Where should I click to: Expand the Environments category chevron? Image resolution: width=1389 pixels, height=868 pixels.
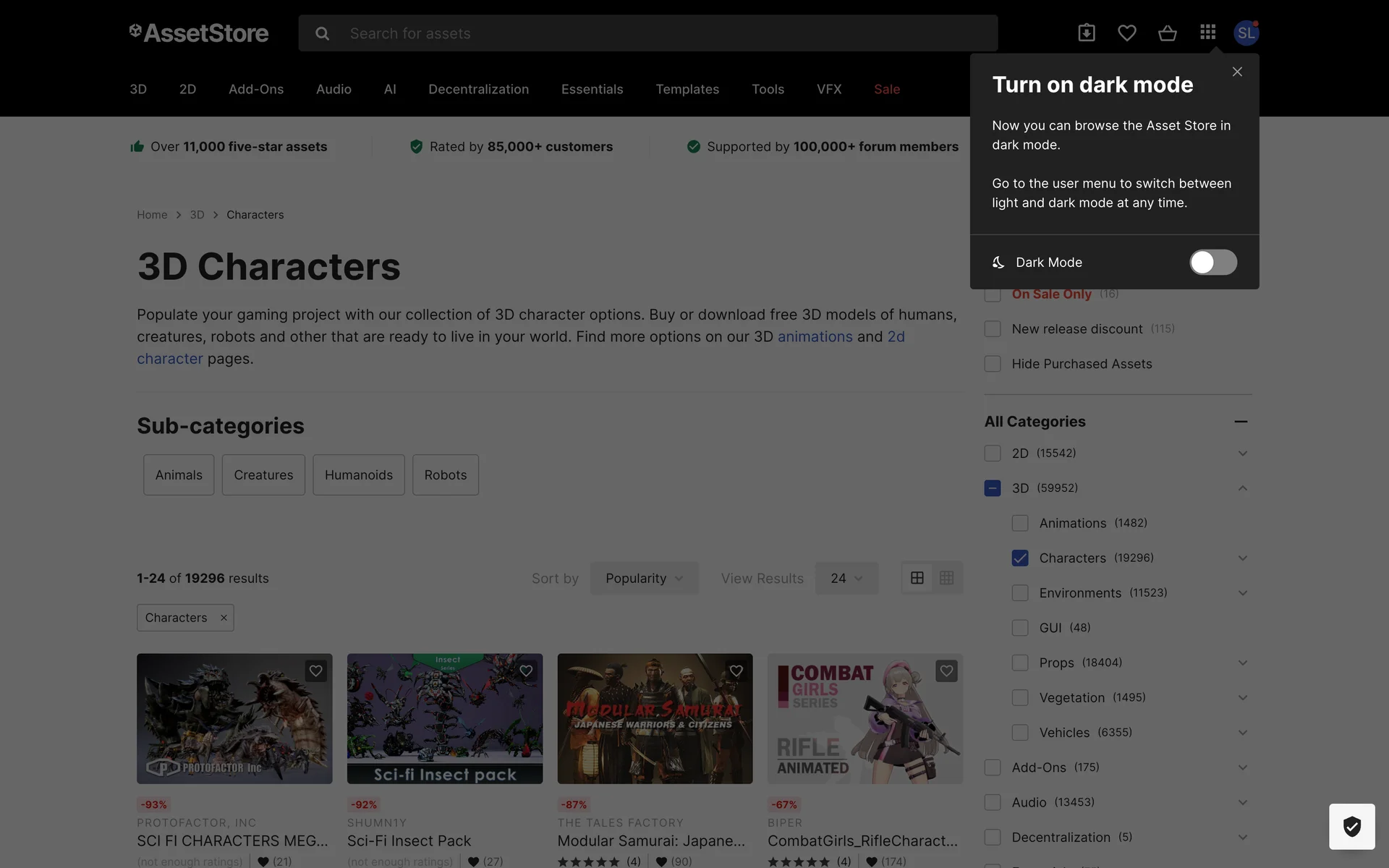[x=1242, y=593]
